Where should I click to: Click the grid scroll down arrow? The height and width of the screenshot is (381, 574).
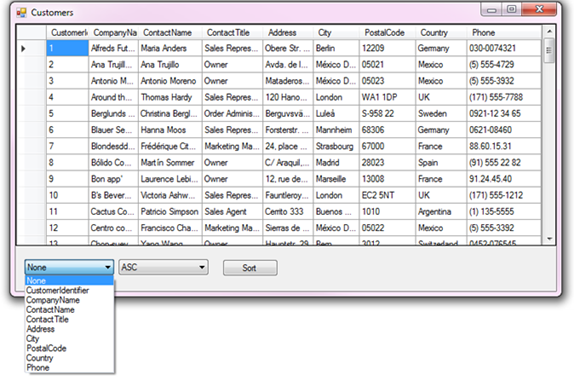[549, 239]
